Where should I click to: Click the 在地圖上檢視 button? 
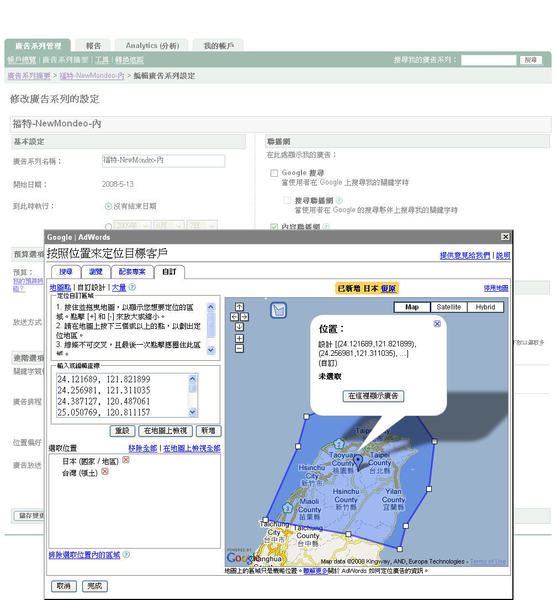(x=165, y=431)
